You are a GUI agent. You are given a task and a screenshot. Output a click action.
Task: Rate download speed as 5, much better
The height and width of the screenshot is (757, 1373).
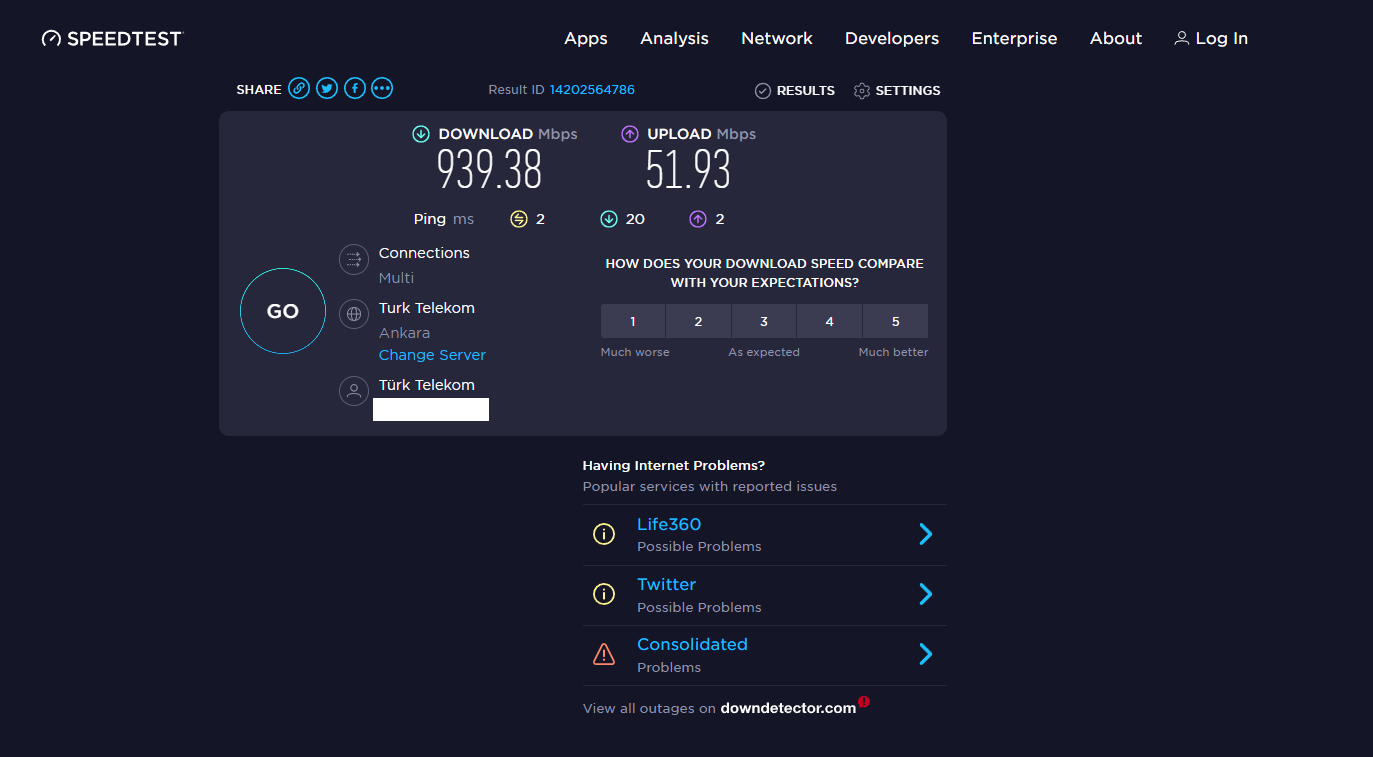click(895, 321)
